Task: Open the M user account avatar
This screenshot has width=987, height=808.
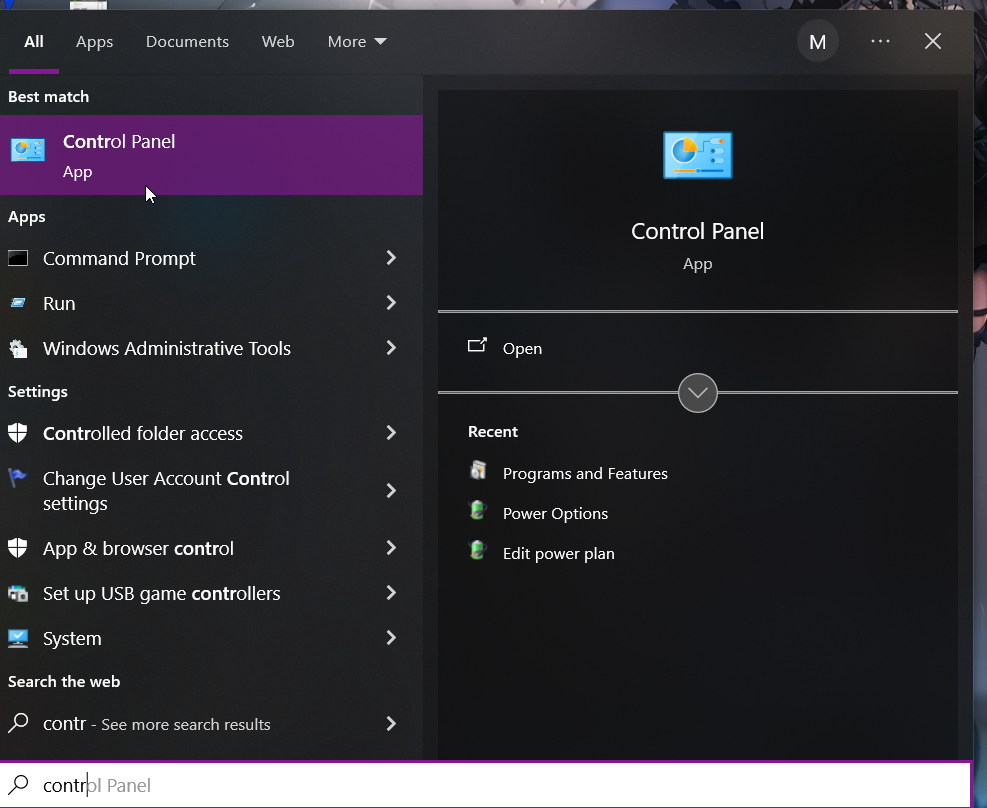Action: click(x=817, y=42)
